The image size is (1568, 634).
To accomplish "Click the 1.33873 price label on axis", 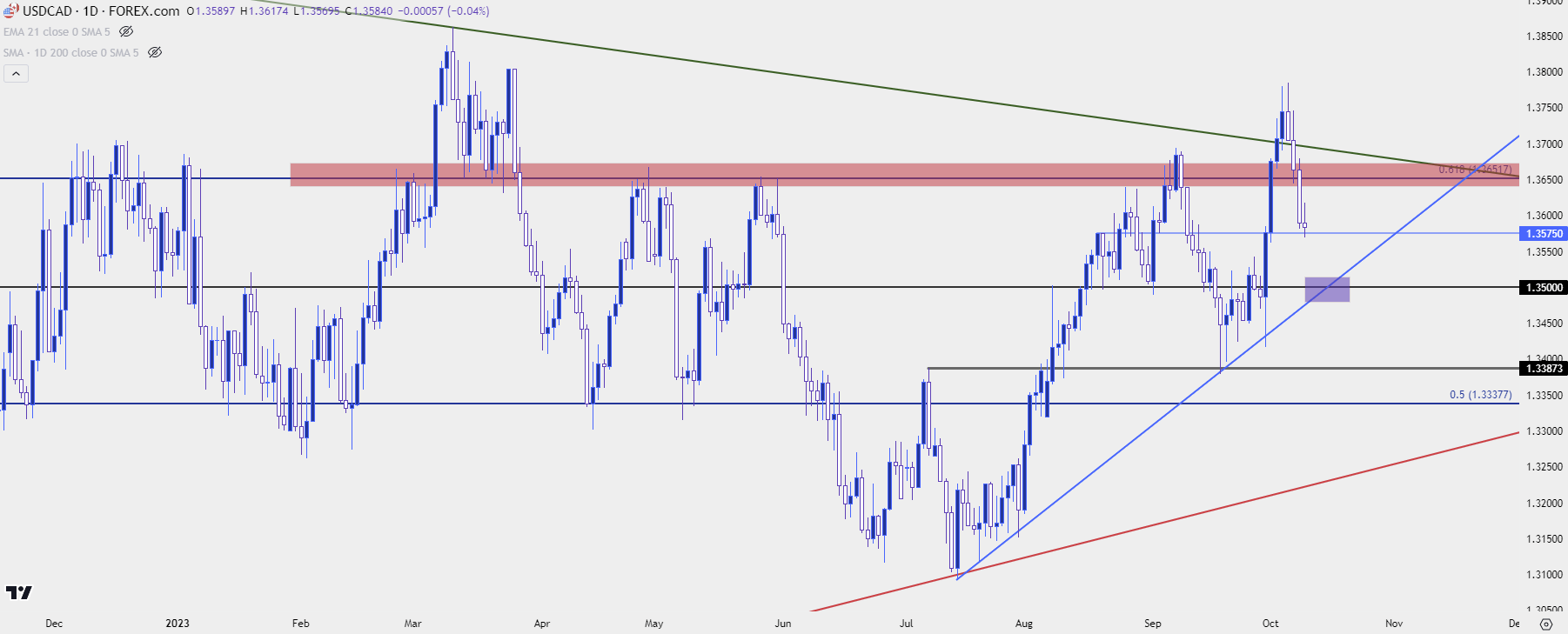I will 1544,368.
